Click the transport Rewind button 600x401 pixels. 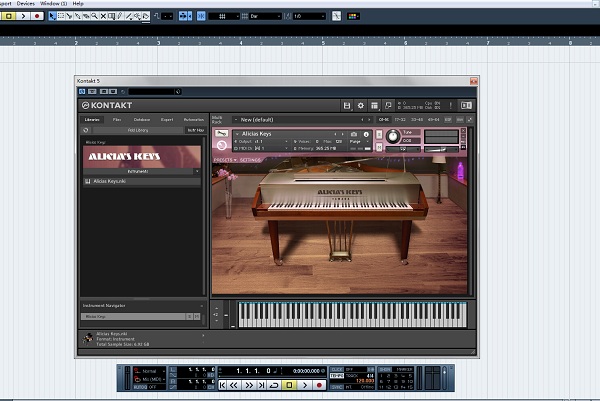234,385
